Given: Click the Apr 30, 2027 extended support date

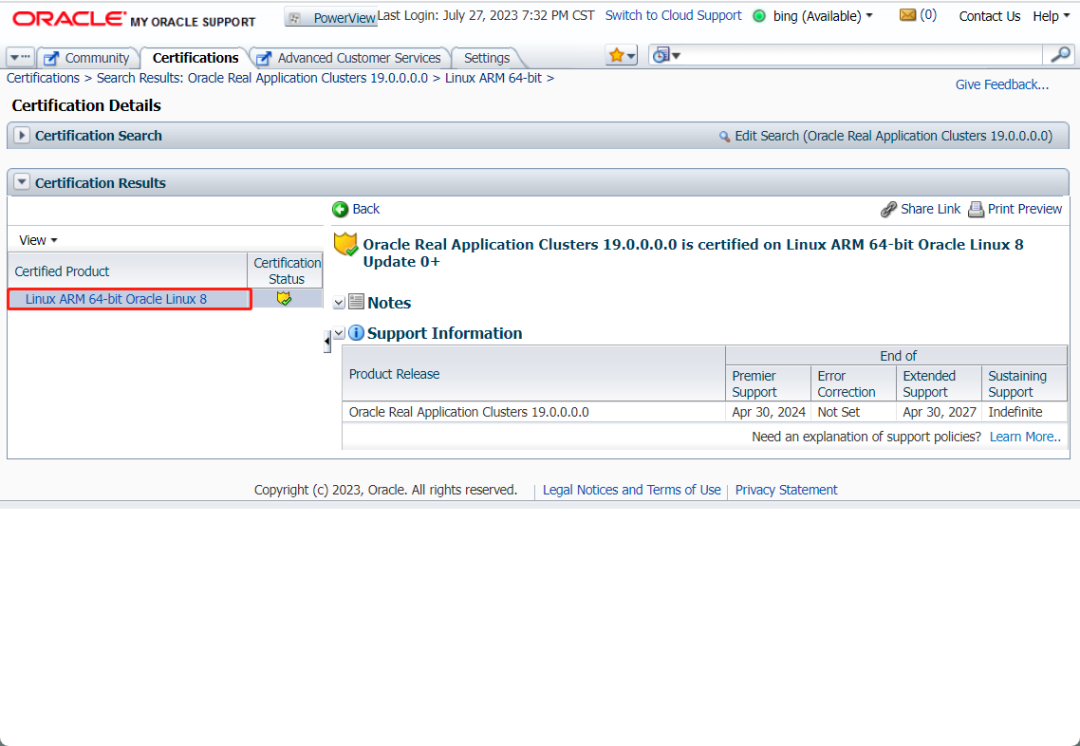Looking at the screenshot, I should [x=939, y=412].
